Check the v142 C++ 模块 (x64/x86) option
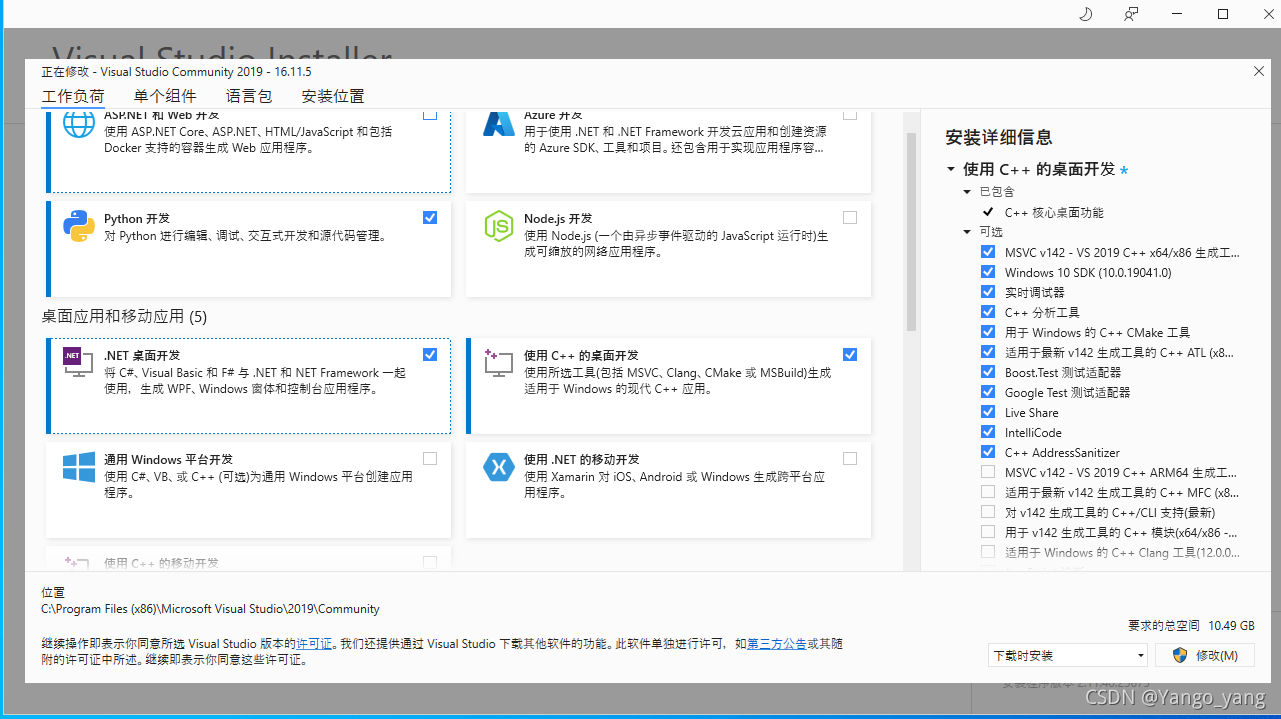Viewport: 1281px width, 719px height. (988, 532)
